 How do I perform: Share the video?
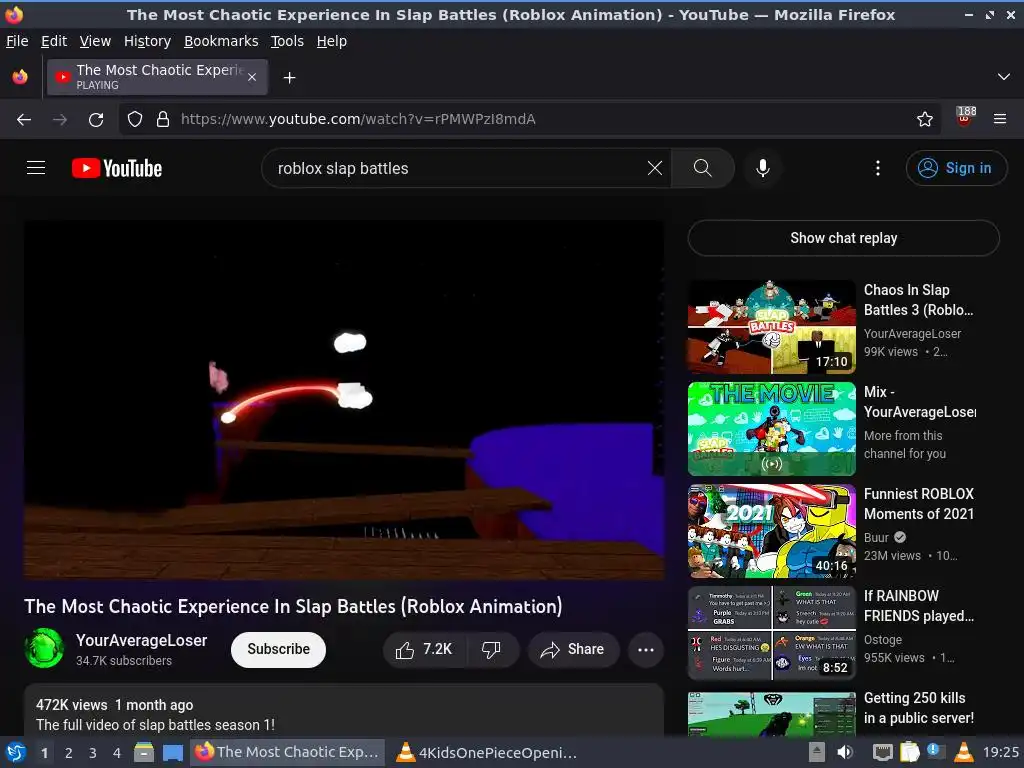[573, 649]
